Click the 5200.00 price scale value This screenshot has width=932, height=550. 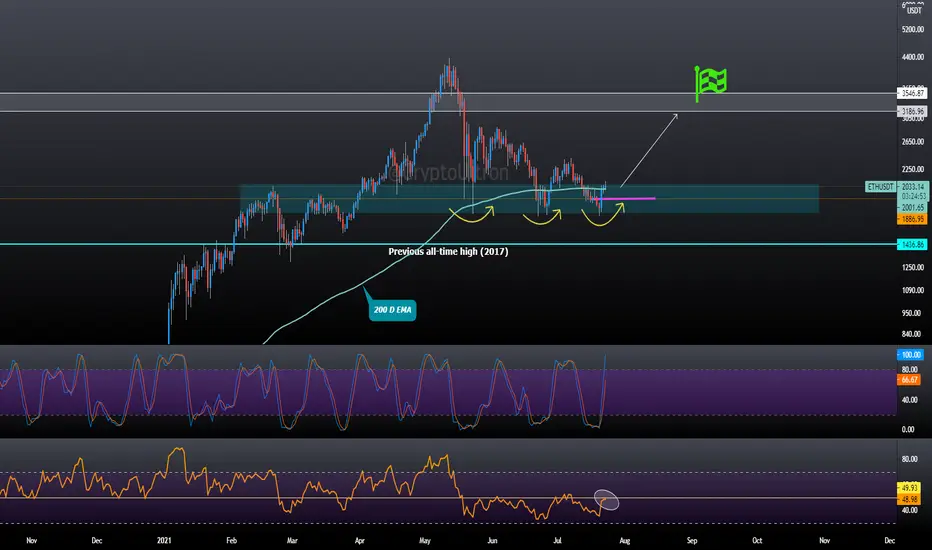[x=913, y=29]
